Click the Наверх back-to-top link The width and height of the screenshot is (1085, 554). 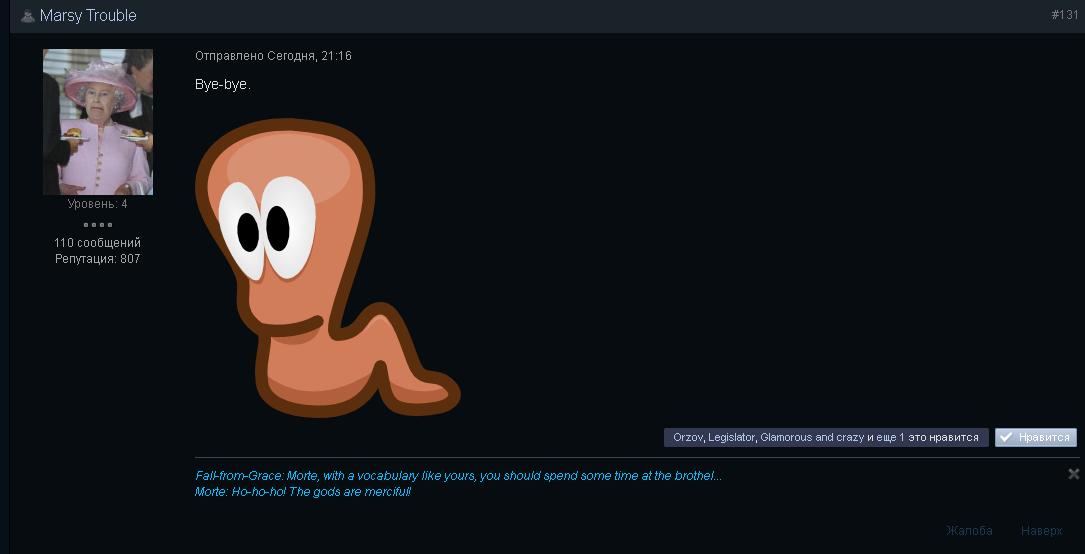pos(1041,530)
